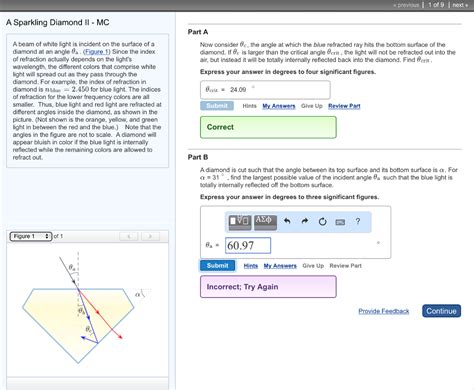Click the undo arrow in answer toolbar

tap(287, 221)
